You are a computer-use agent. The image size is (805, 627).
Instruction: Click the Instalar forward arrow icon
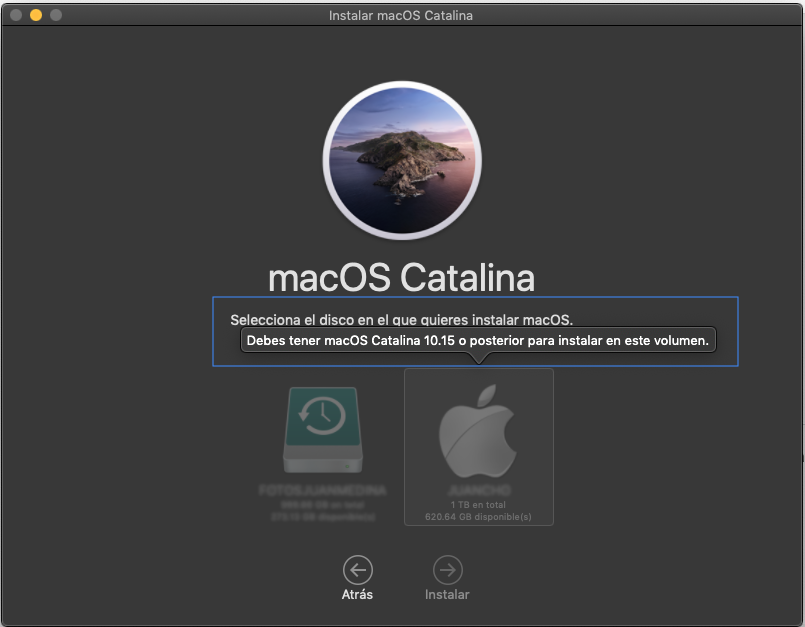click(448, 570)
